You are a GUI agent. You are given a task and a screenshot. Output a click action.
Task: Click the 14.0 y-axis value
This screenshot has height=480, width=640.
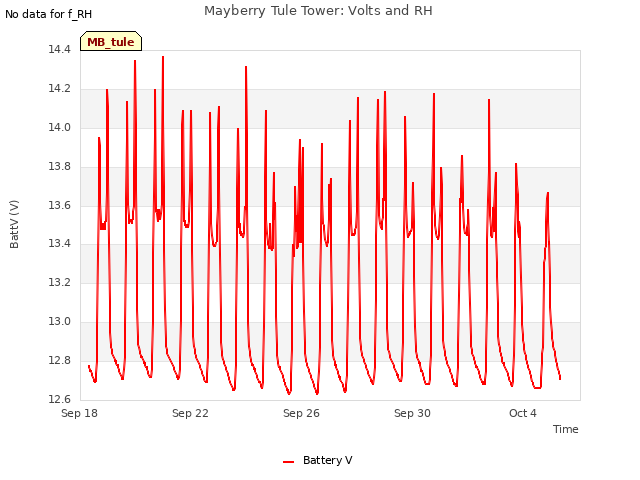pos(60,127)
